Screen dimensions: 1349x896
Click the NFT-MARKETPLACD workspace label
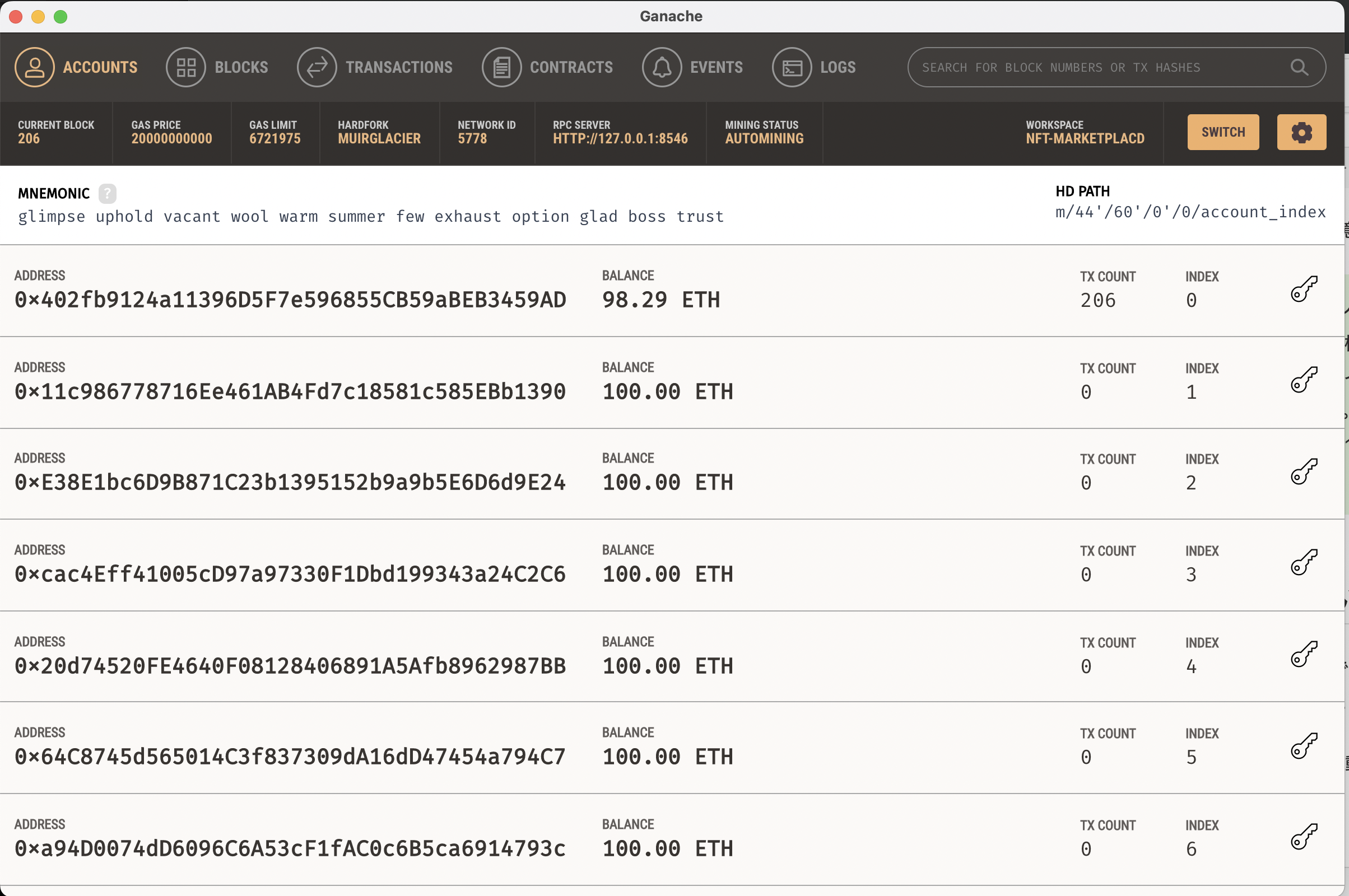[1085, 138]
